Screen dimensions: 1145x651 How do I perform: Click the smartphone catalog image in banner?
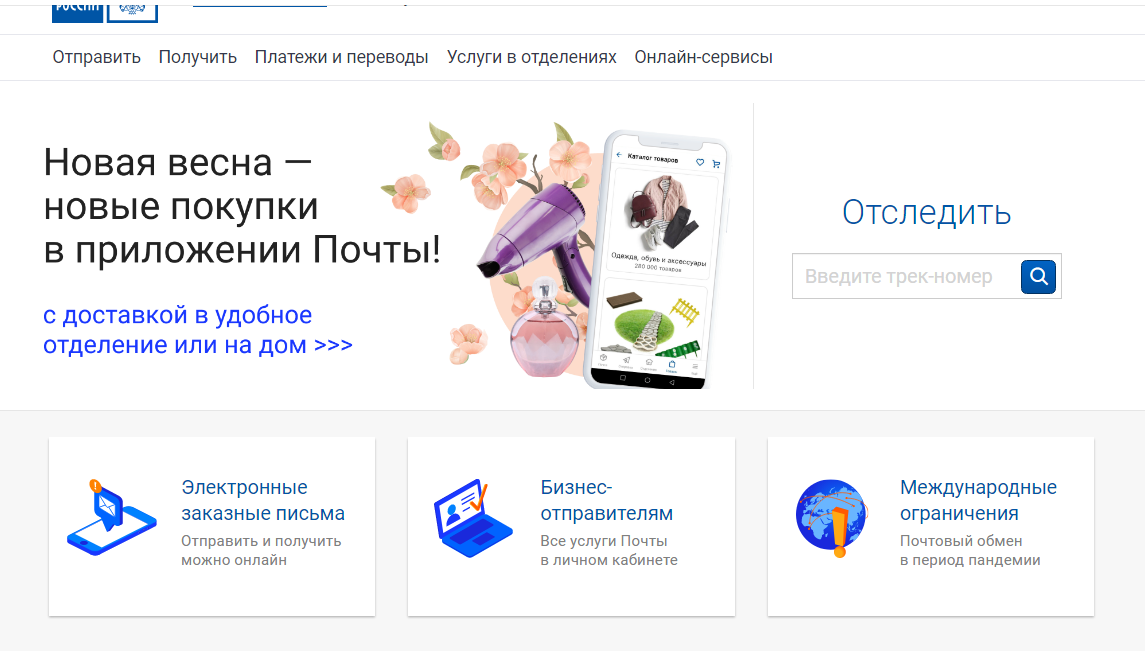(657, 259)
